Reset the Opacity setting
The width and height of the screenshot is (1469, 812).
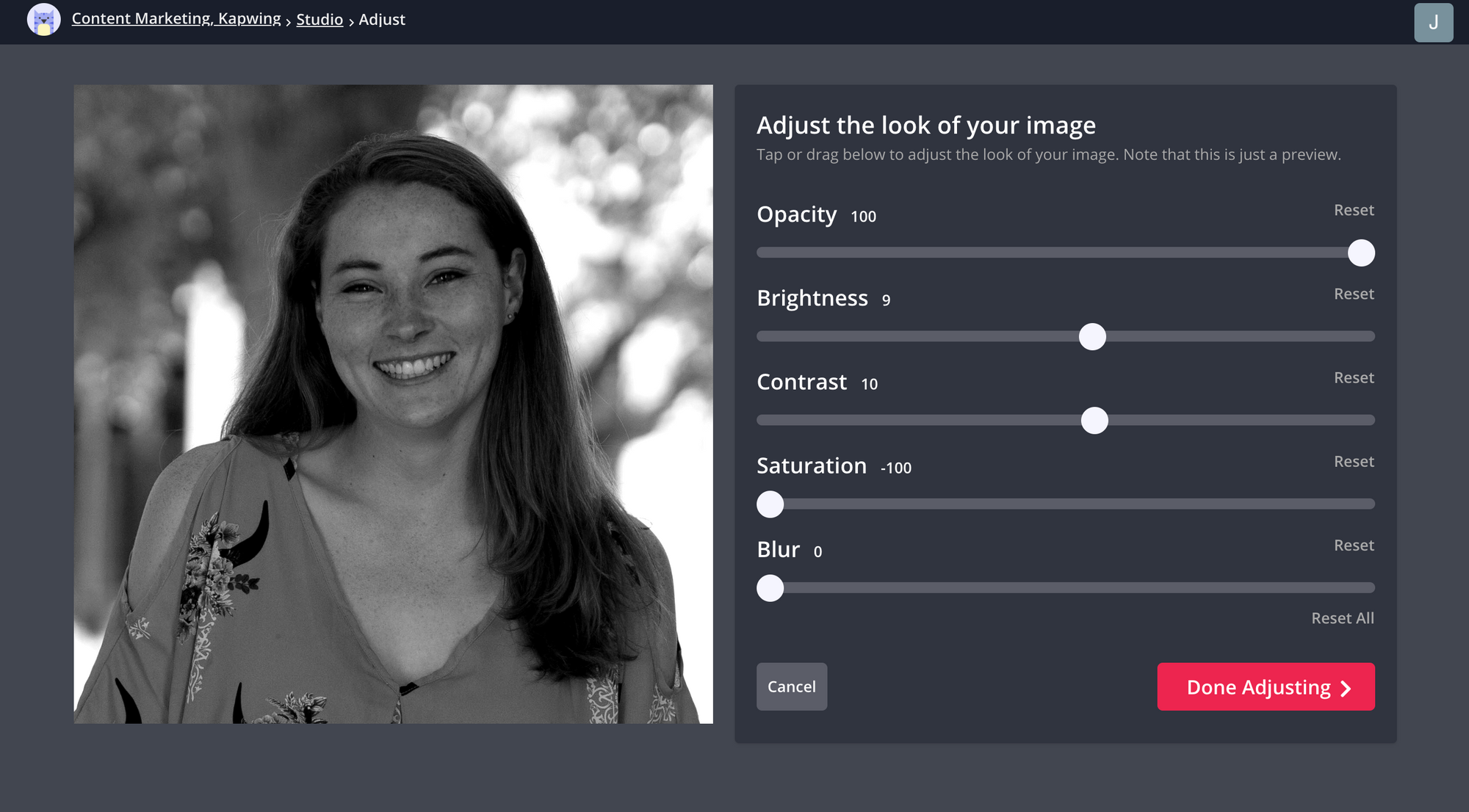pos(1354,210)
